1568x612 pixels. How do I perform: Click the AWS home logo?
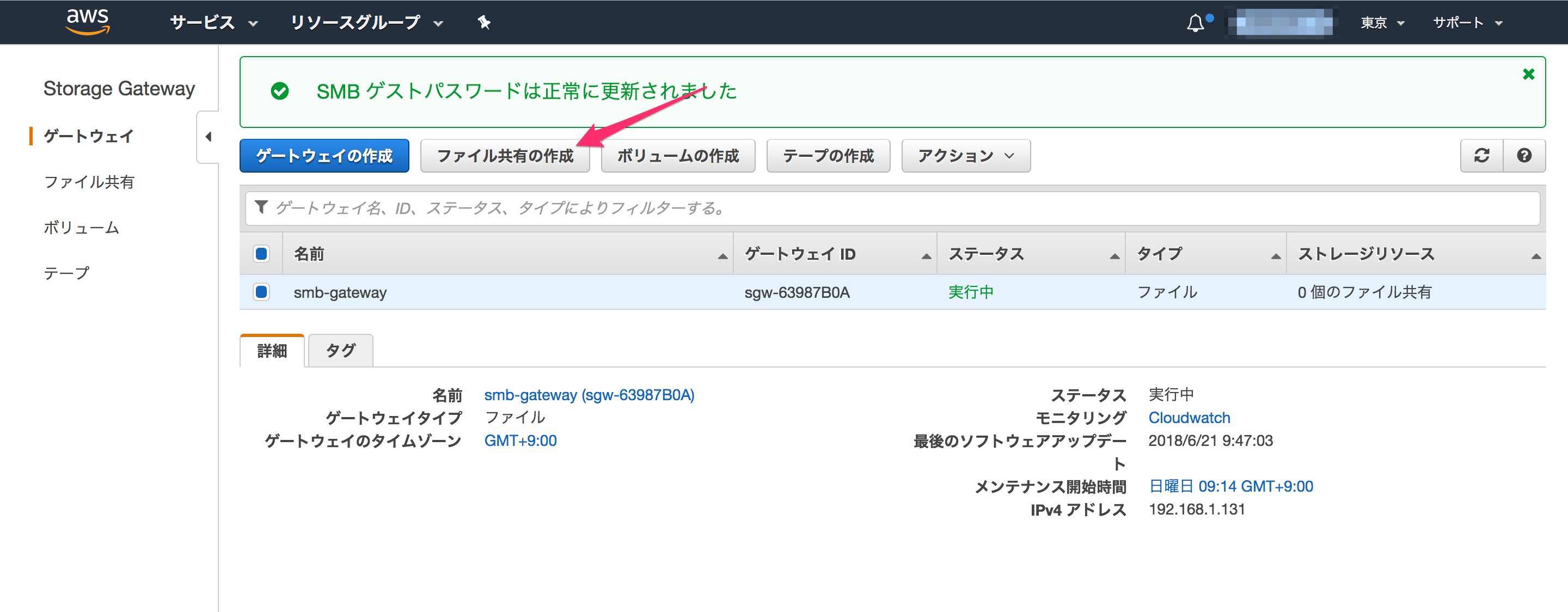pyautogui.click(x=87, y=20)
